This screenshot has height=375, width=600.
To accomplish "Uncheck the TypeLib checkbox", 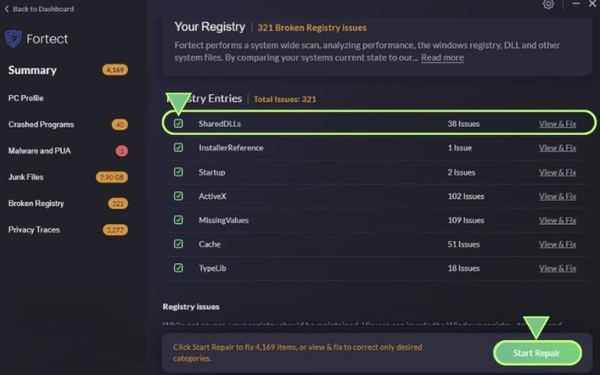I will pos(178,268).
